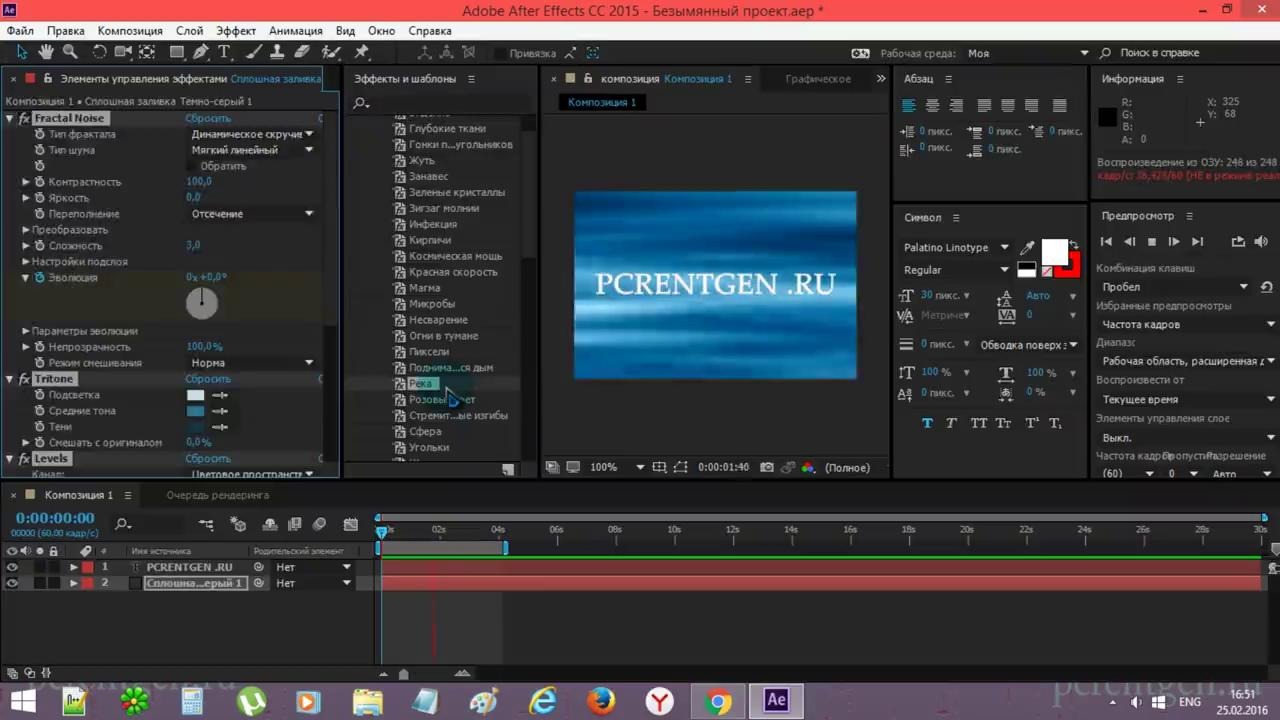
Task: Select the Река preset
Action: 421,384
